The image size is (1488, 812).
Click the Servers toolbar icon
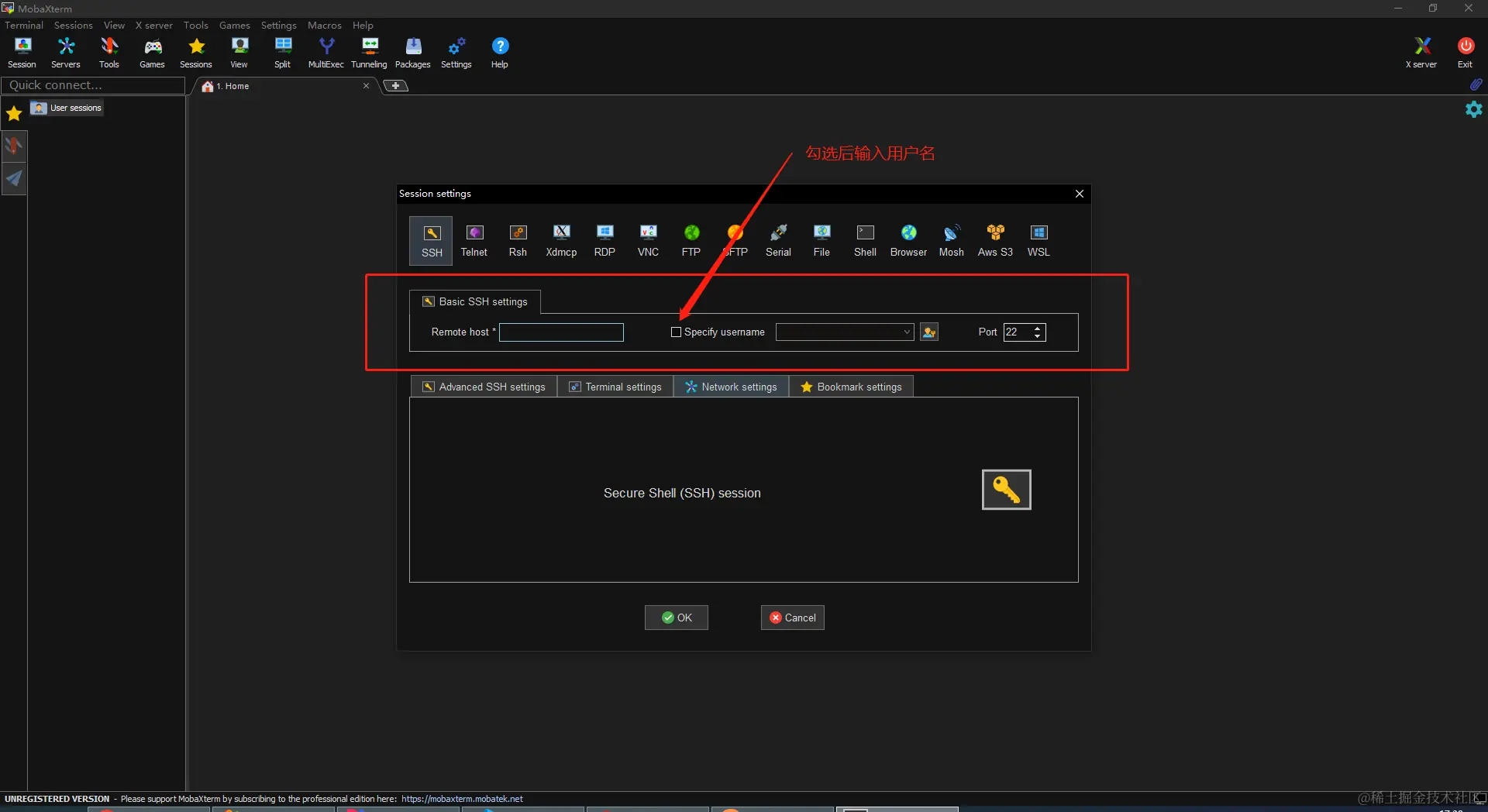pyautogui.click(x=66, y=53)
